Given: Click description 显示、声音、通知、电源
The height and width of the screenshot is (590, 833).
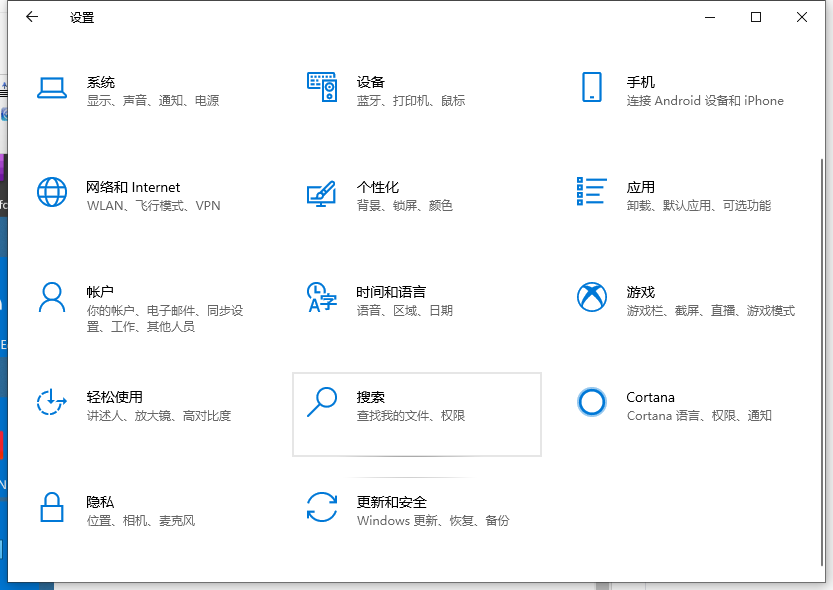Looking at the screenshot, I should click(153, 100).
